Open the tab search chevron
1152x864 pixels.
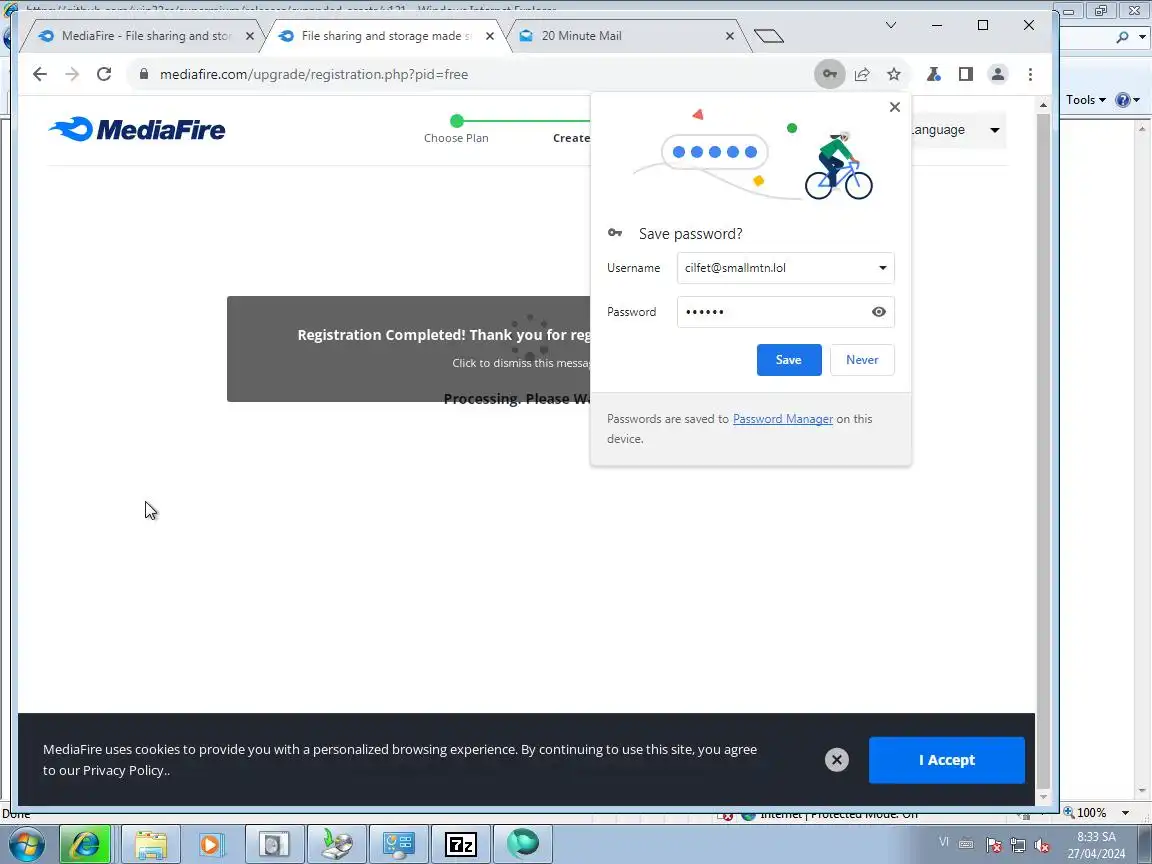pyautogui.click(x=890, y=25)
